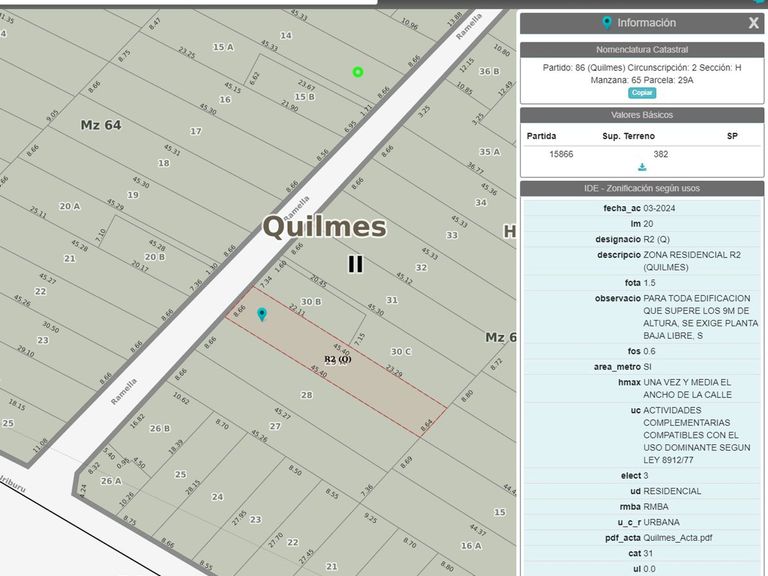
Task: Click the IDE - Zonificación según usos header
Action: coord(642,189)
